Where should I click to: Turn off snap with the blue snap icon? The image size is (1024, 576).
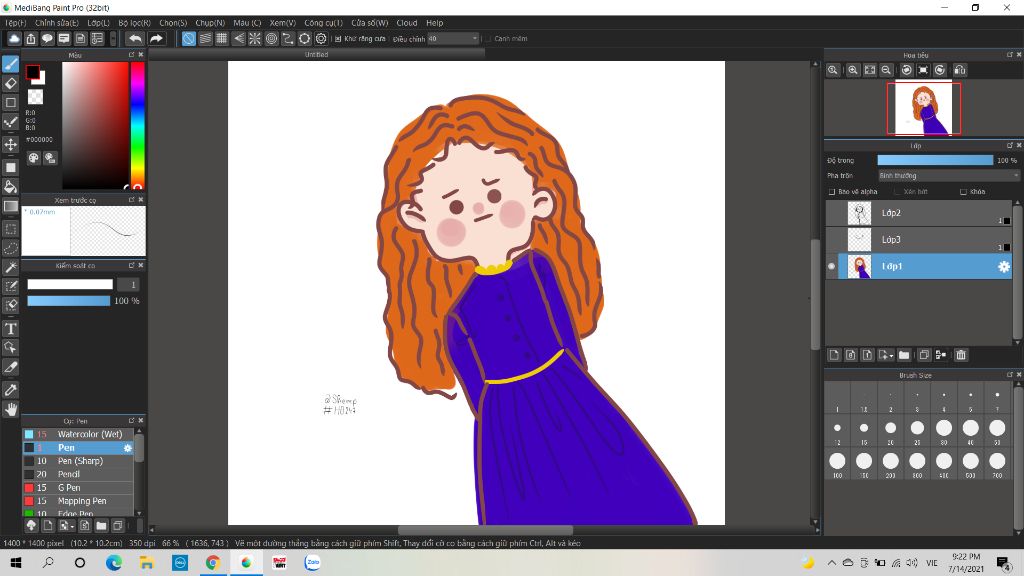pos(188,39)
